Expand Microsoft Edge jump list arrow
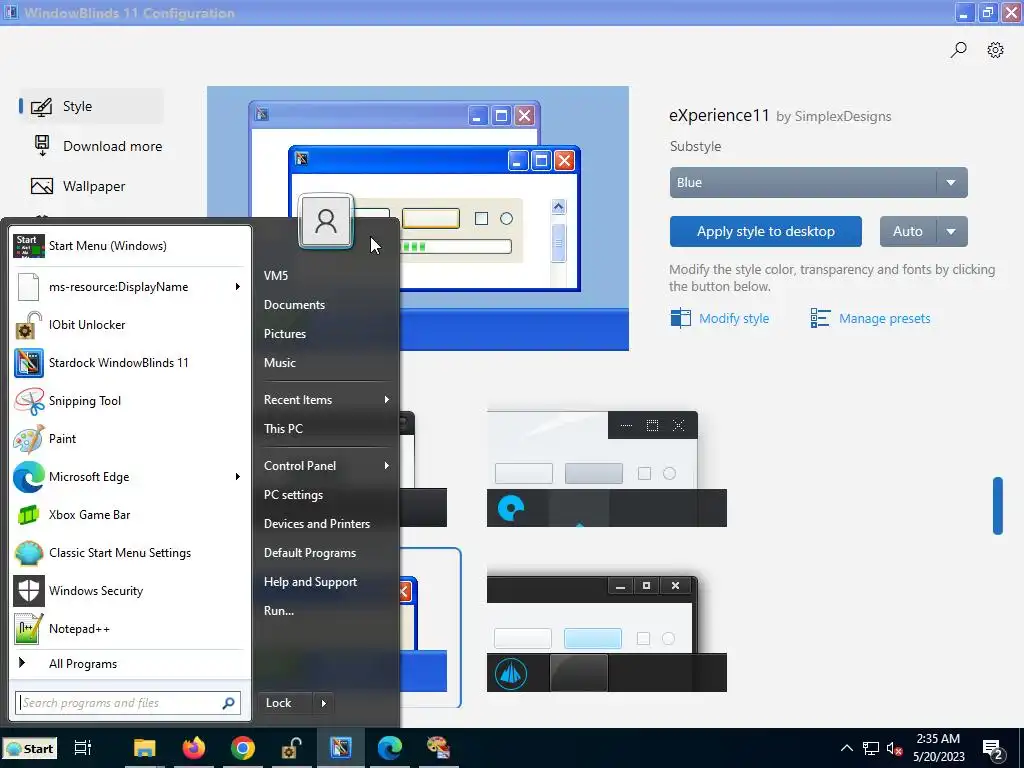1024x768 pixels. 238,477
